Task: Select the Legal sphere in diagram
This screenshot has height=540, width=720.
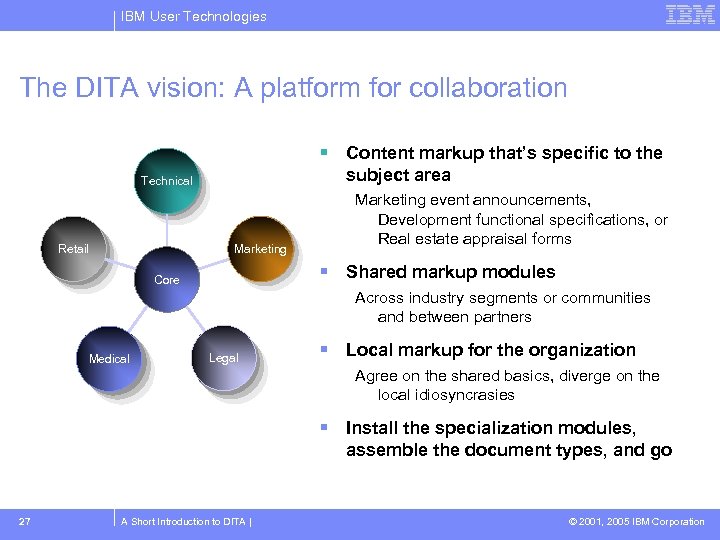Action: click(x=225, y=358)
